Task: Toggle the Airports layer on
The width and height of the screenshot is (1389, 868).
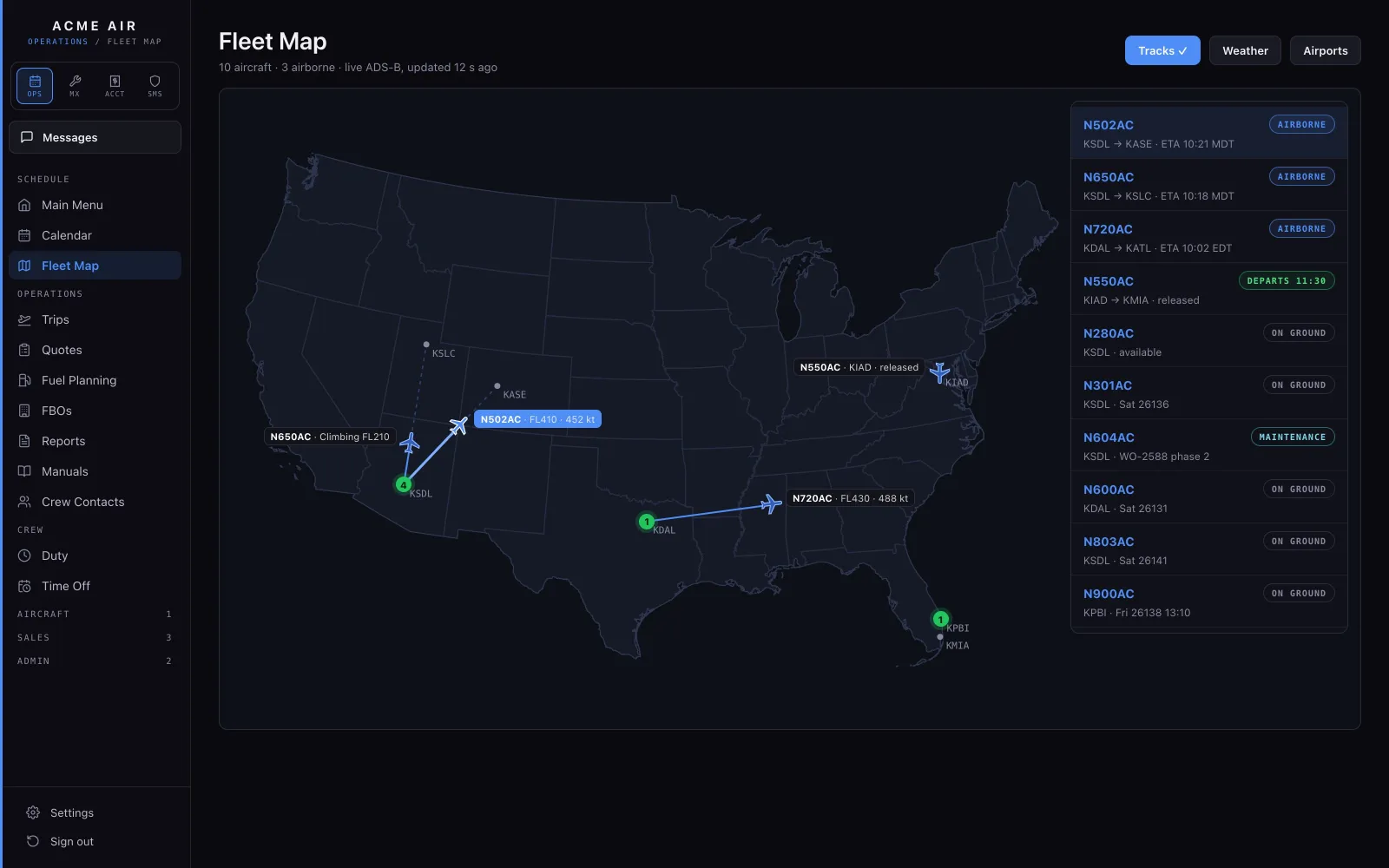Action: point(1325,50)
